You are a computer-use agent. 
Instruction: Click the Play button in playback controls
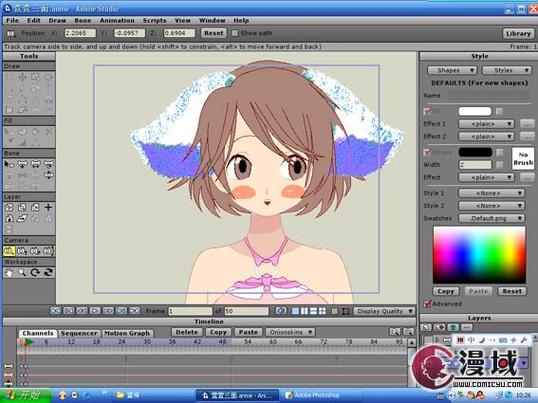[95, 311]
